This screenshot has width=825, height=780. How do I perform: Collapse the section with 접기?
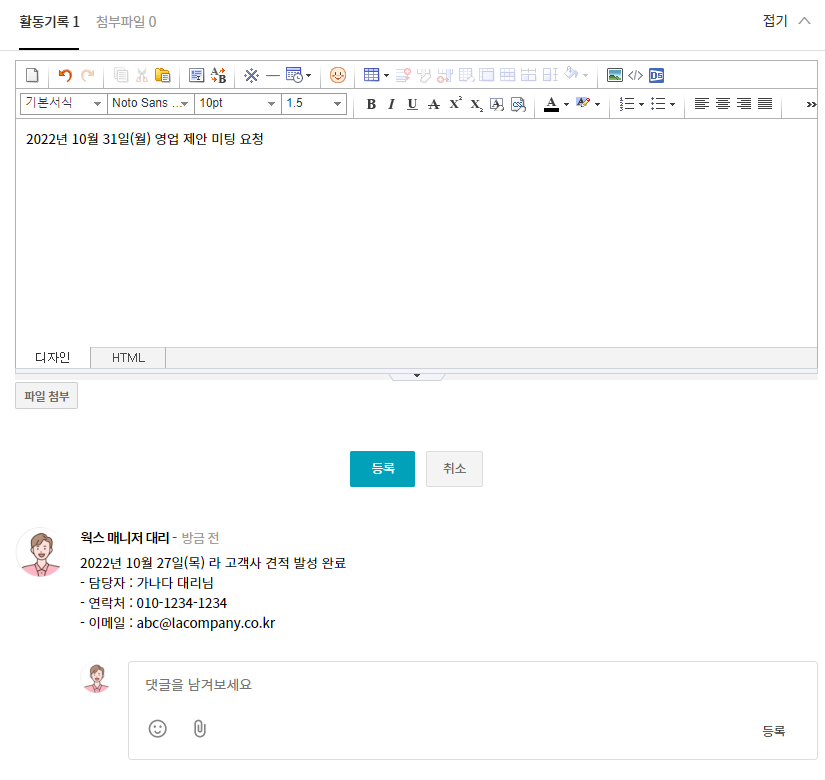pos(786,21)
